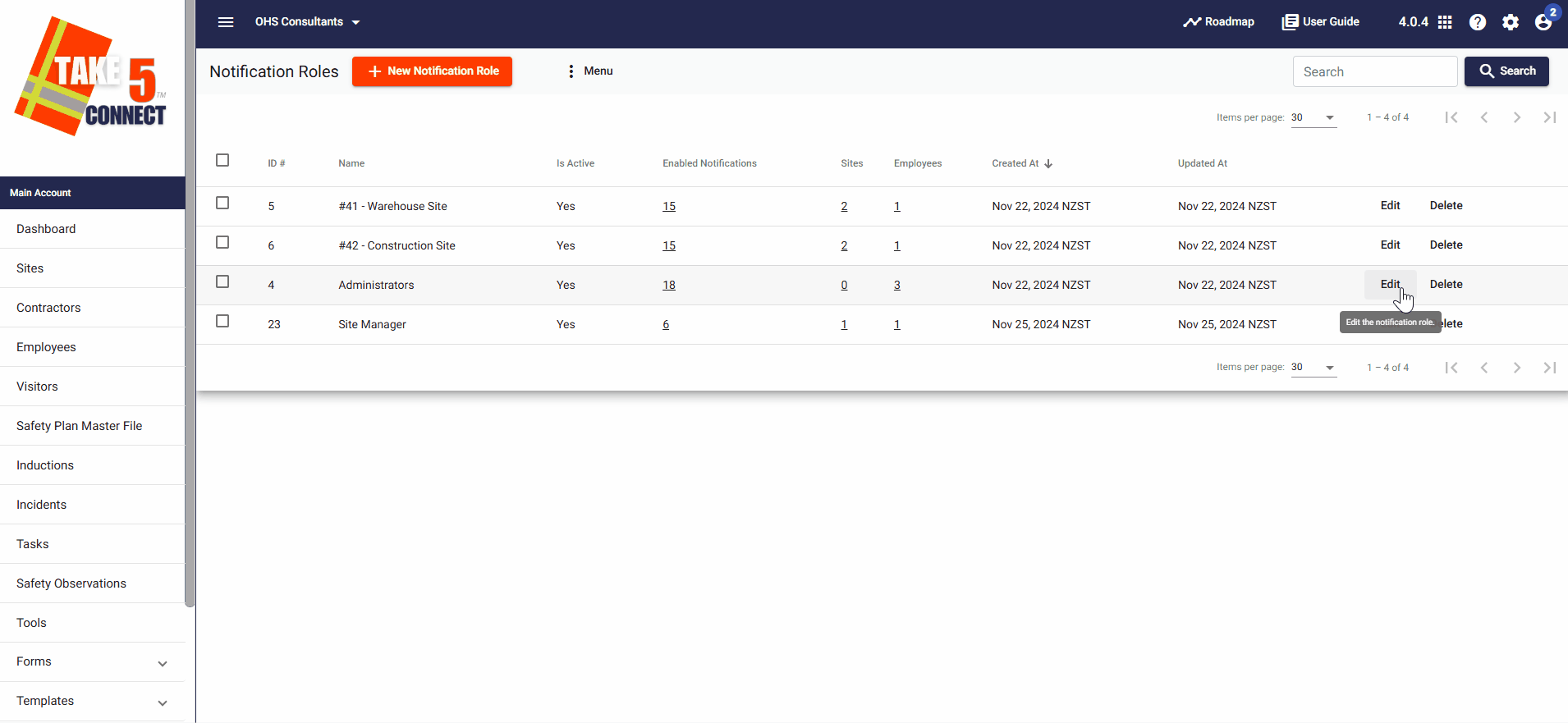Delete the #42 - Construction Site role
The width and height of the screenshot is (1568, 723).
pyautogui.click(x=1446, y=245)
